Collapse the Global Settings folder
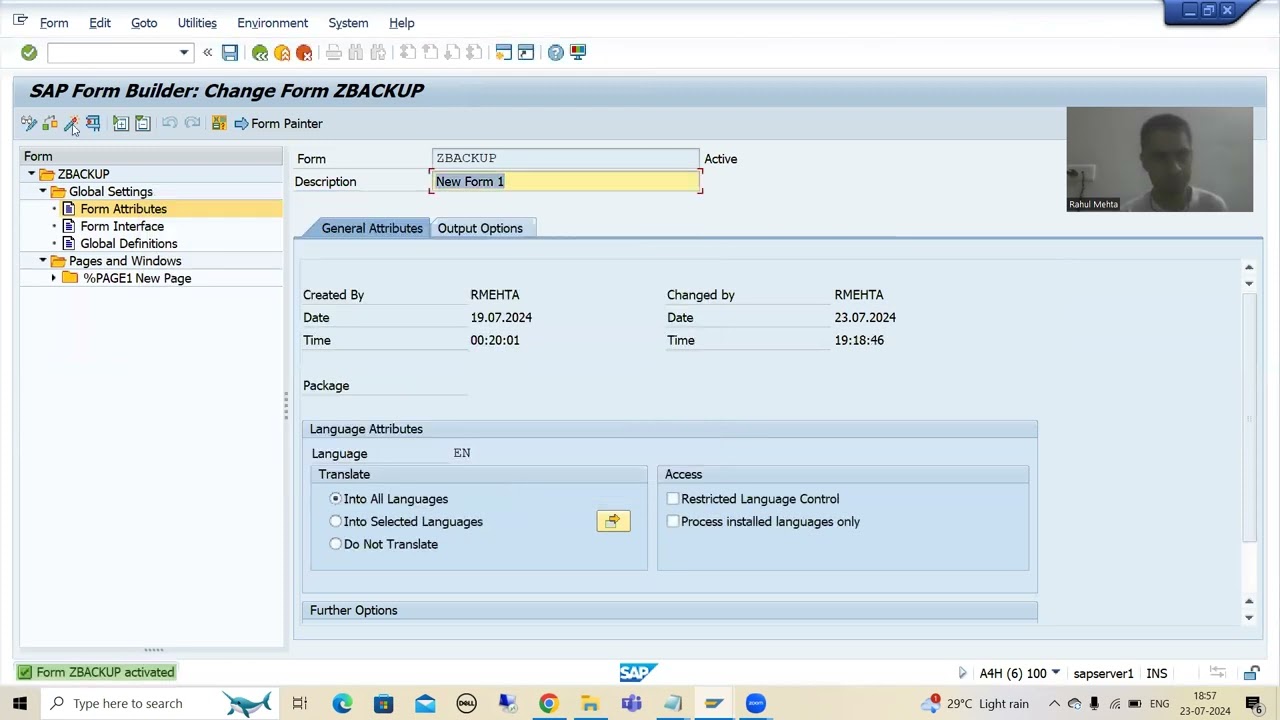This screenshot has width=1280, height=720. 43,192
